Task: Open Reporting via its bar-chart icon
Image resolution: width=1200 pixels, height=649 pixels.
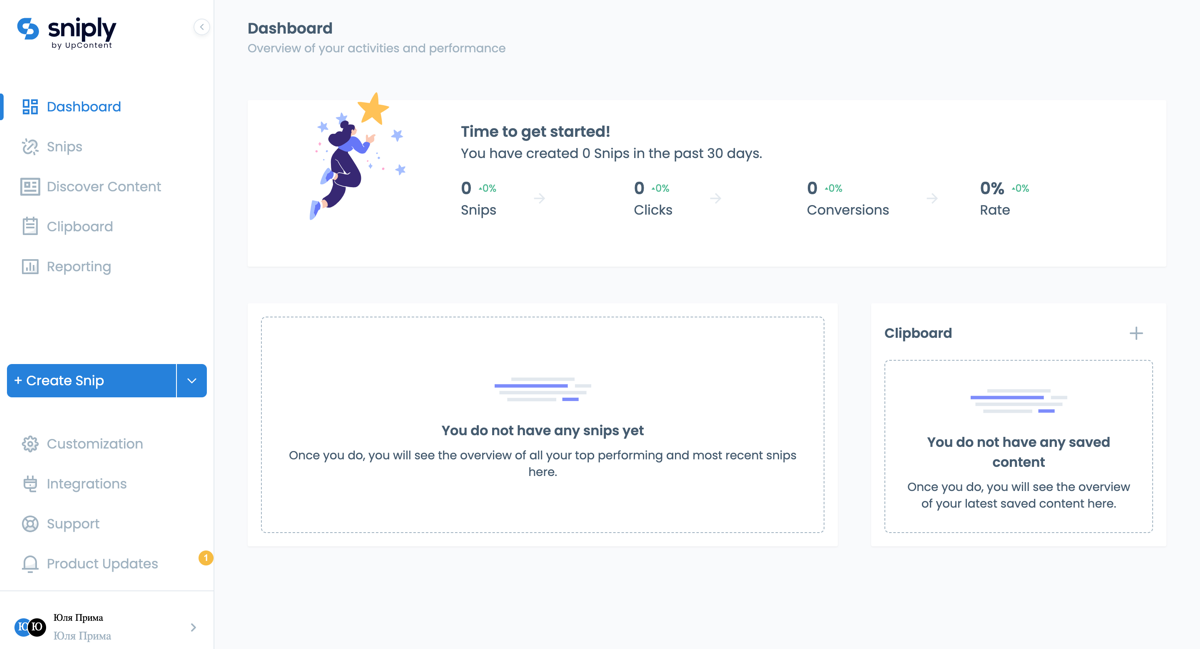Action: (x=31, y=266)
